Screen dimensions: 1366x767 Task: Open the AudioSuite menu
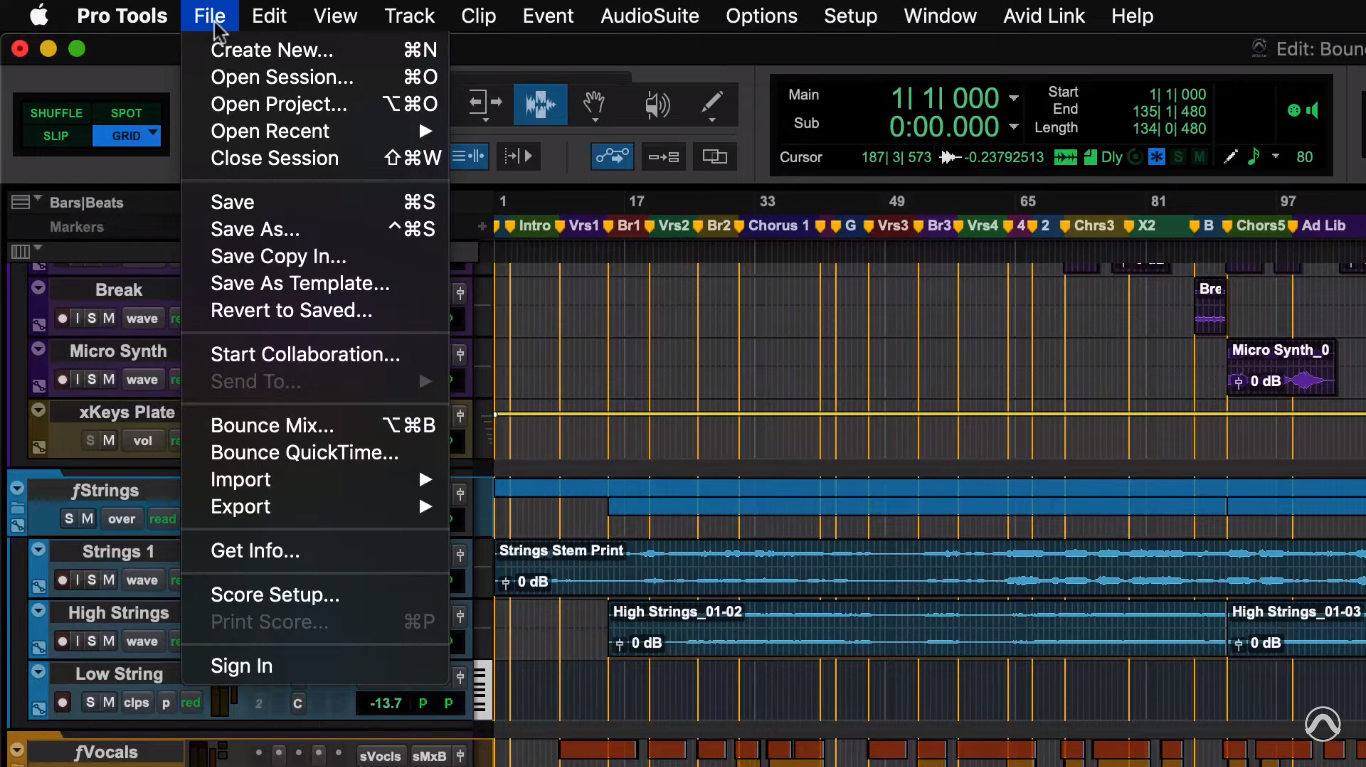[x=649, y=16]
